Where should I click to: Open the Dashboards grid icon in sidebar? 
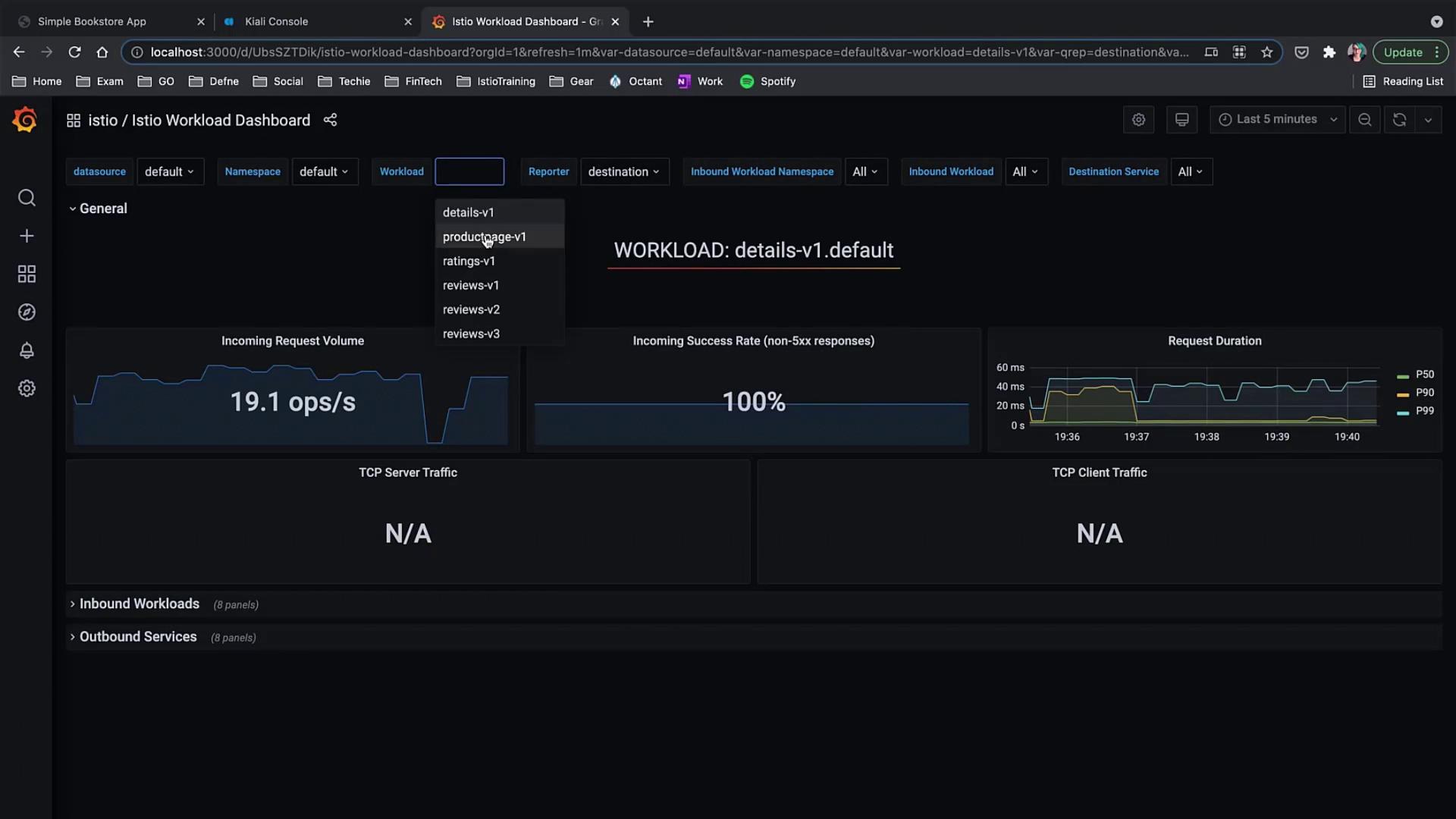click(x=27, y=274)
